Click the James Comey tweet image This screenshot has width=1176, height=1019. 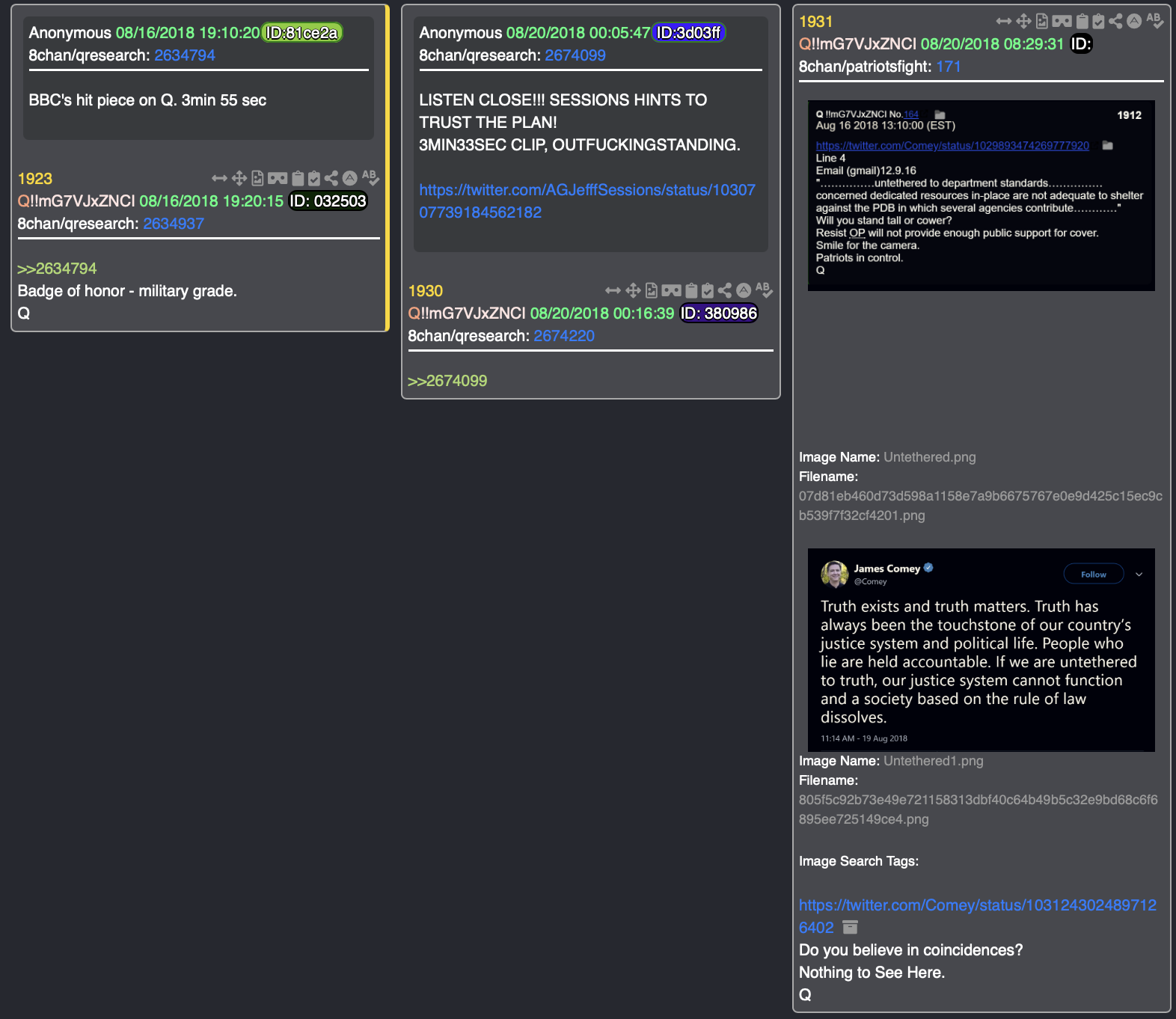[981, 649]
